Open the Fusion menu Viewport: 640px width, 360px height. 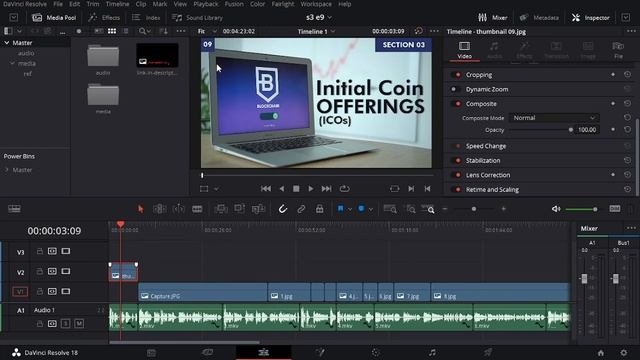pos(234,4)
